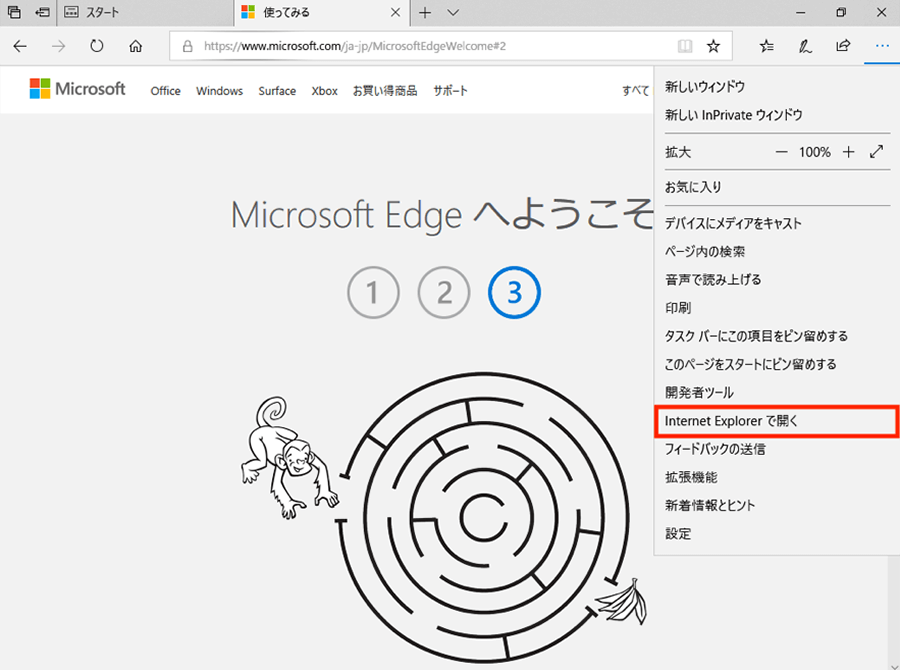This screenshot has height=670, width=900.
Task: Open 拡張機能 menu item
Action: pyautogui.click(x=777, y=477)
